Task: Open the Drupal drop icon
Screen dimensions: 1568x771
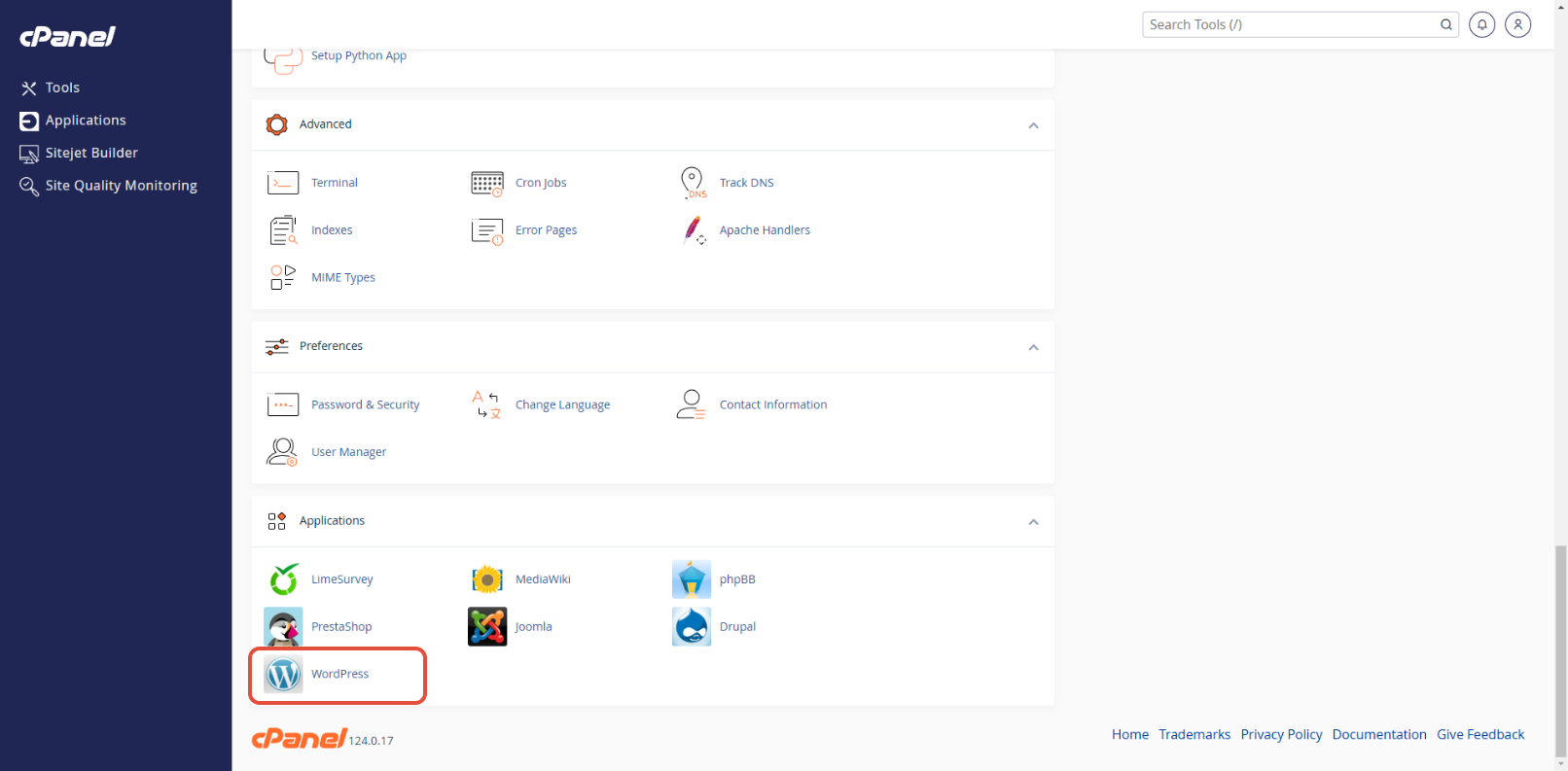Action: click(692, 627)
